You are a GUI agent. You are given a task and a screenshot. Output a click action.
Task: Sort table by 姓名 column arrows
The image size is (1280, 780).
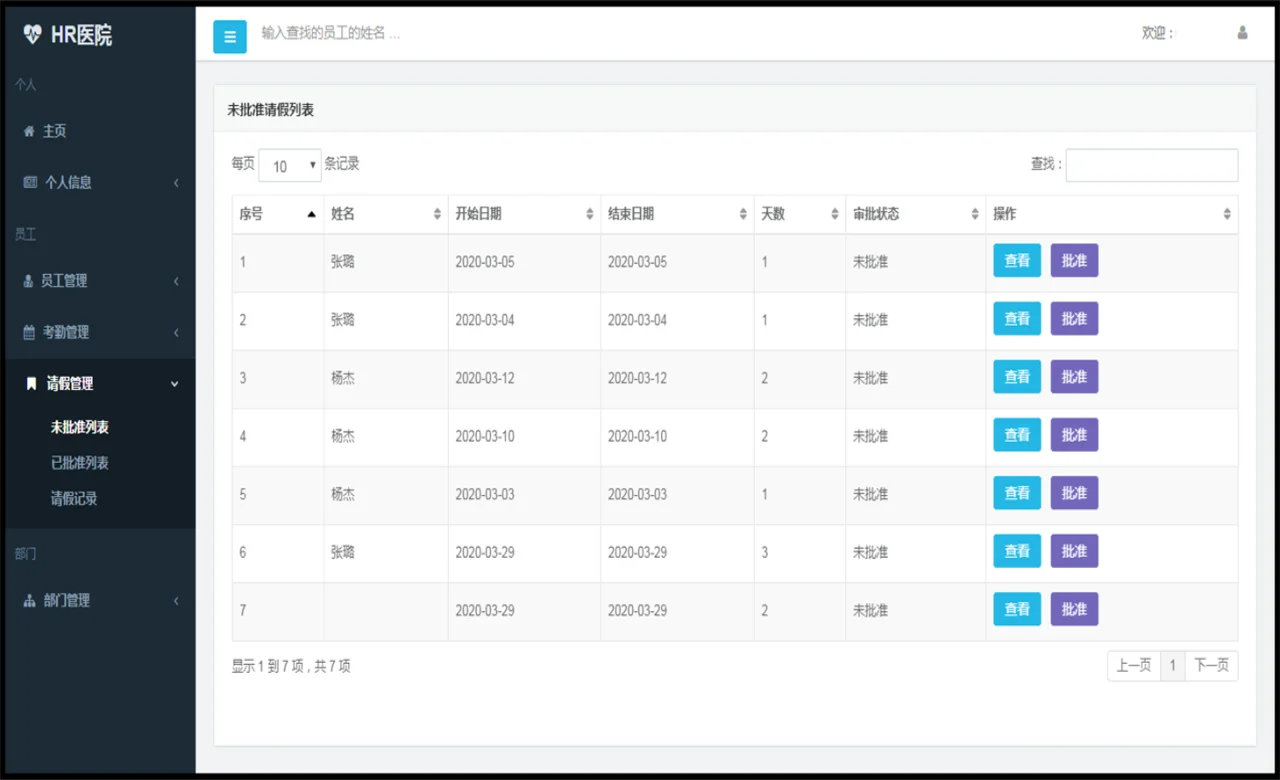coord(437,213)
